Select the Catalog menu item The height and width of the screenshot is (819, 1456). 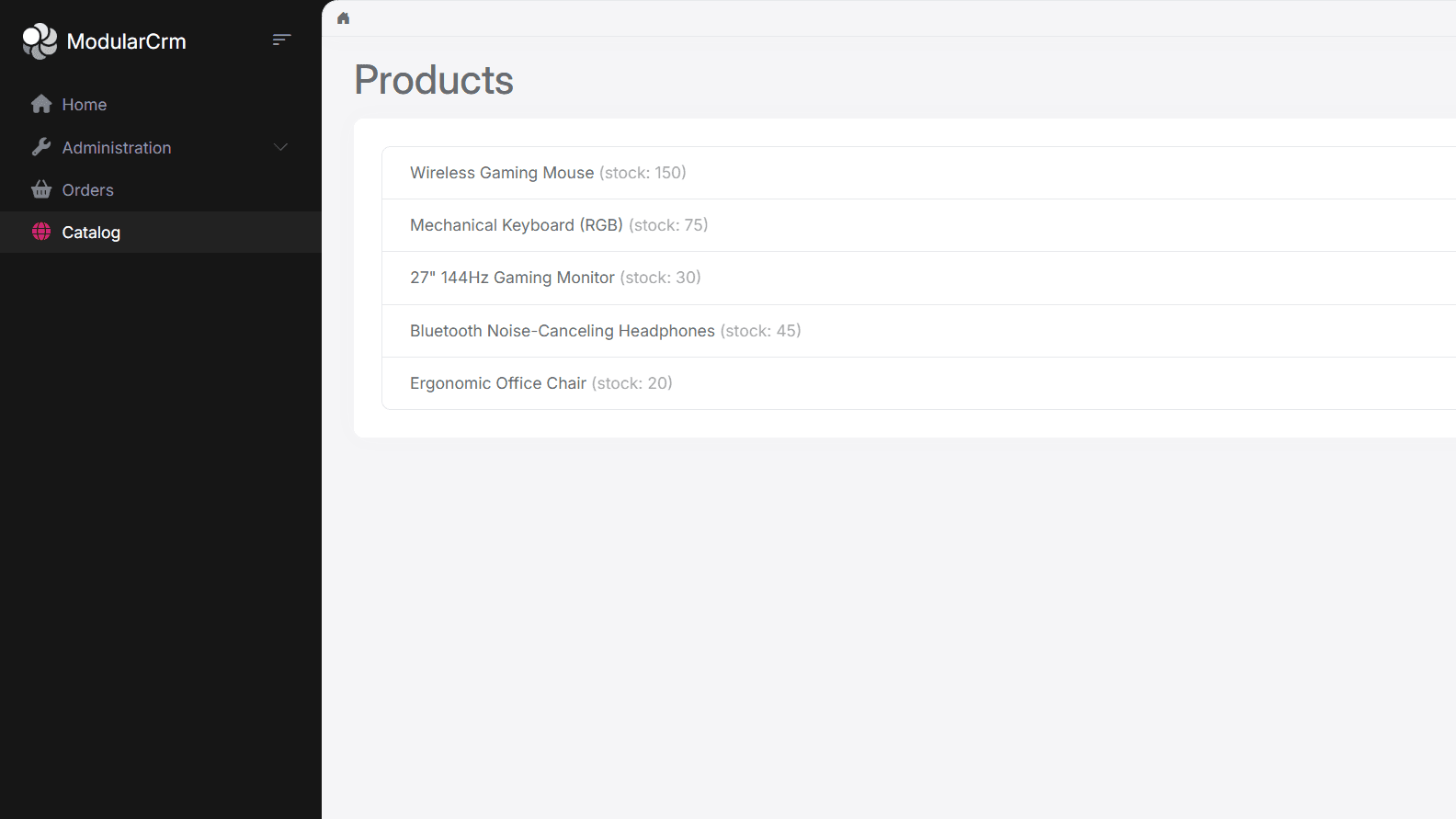coord(161,233)
